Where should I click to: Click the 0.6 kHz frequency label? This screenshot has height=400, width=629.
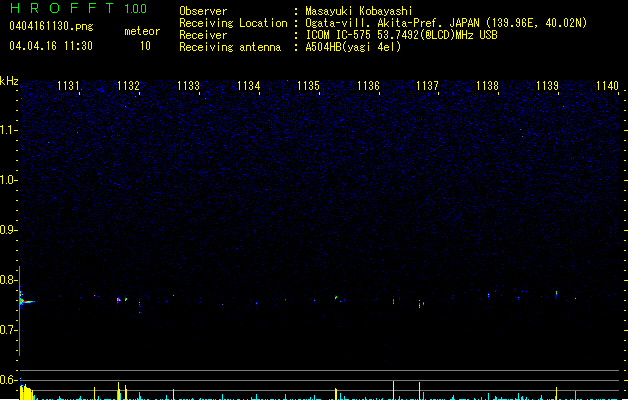point(8,380)
